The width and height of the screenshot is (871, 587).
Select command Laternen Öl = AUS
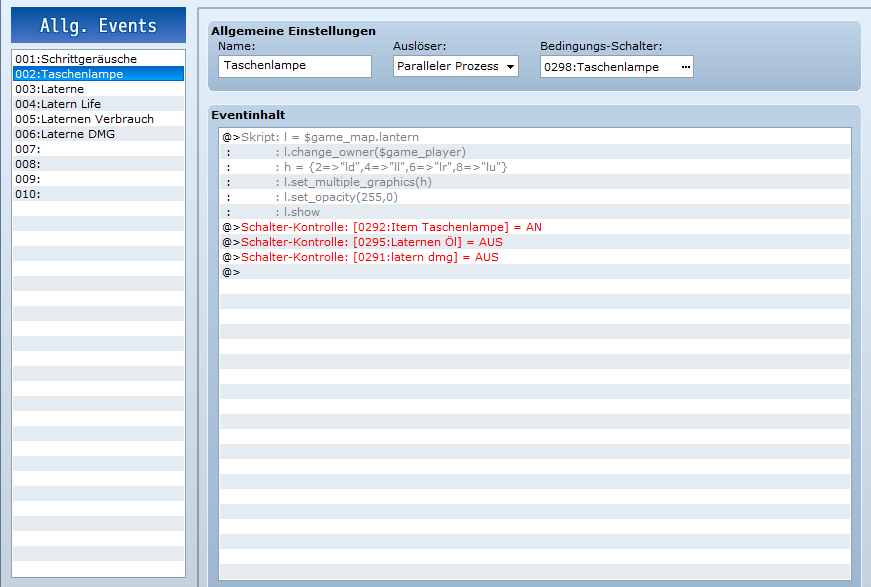pyautogui.click(x=535, y=242)
